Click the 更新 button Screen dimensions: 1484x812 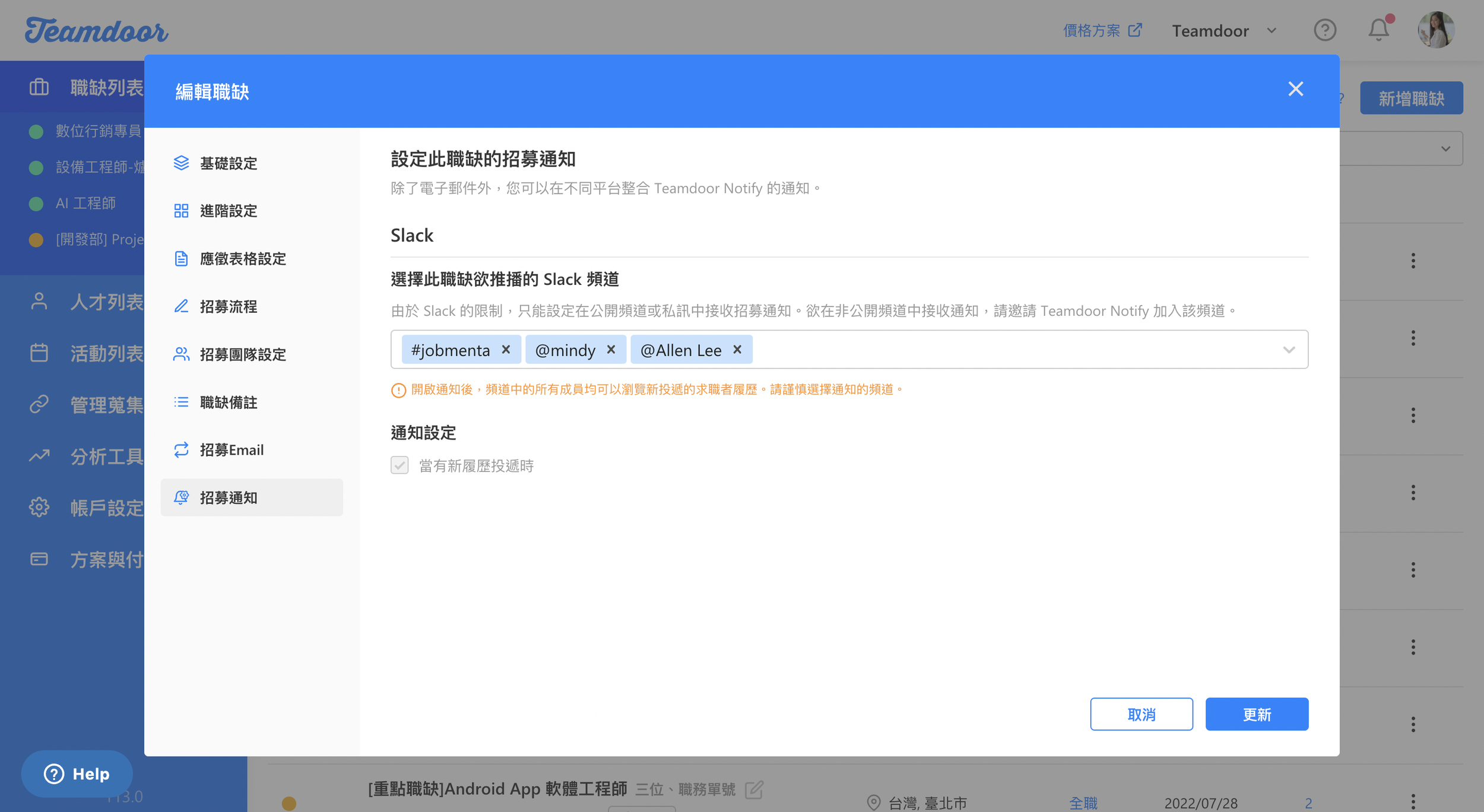(x=1257, y=714)
